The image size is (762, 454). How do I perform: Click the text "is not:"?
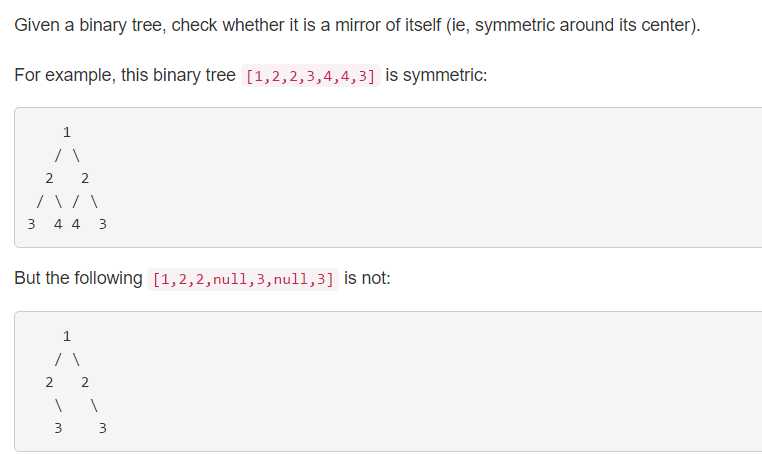coord(367,278)
